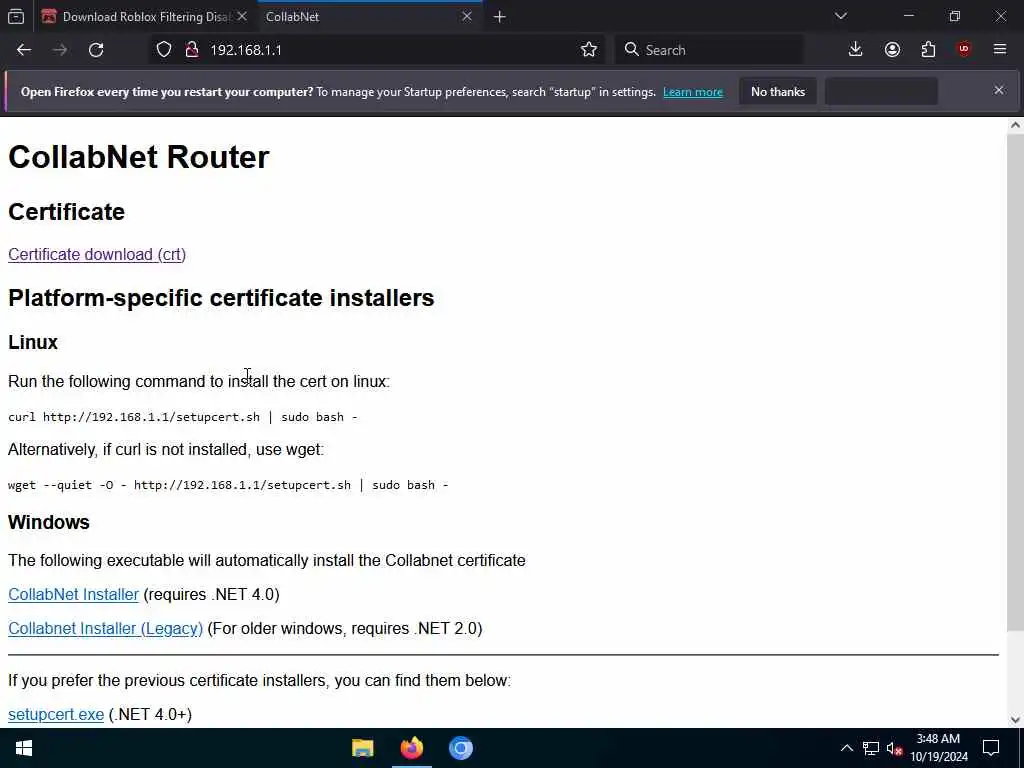Image resolution: width=1024 pixels, height=768 pixels.
Task: Go back to the previous page
Action: coord(24,50)
